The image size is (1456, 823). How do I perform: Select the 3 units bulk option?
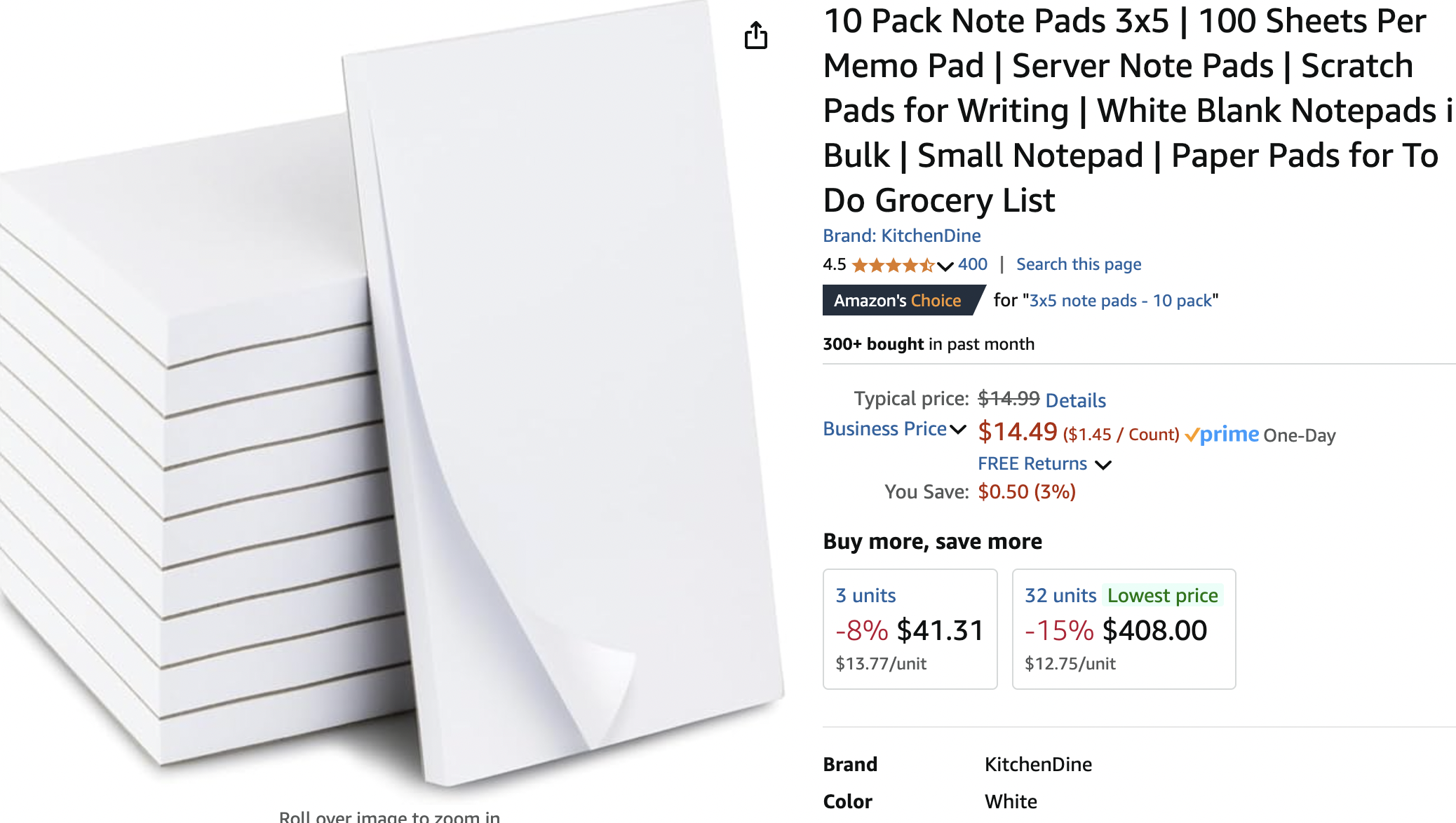click(910, 629)
